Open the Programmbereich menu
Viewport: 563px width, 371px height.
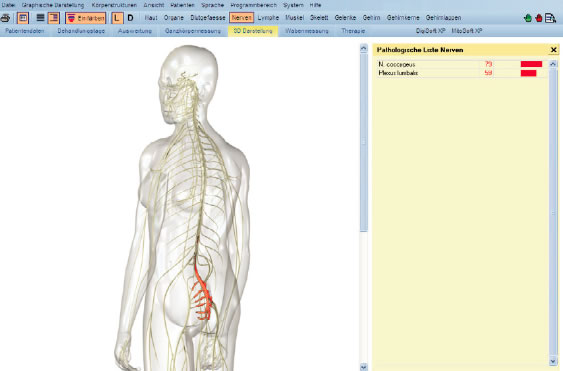tap(253, 5)
